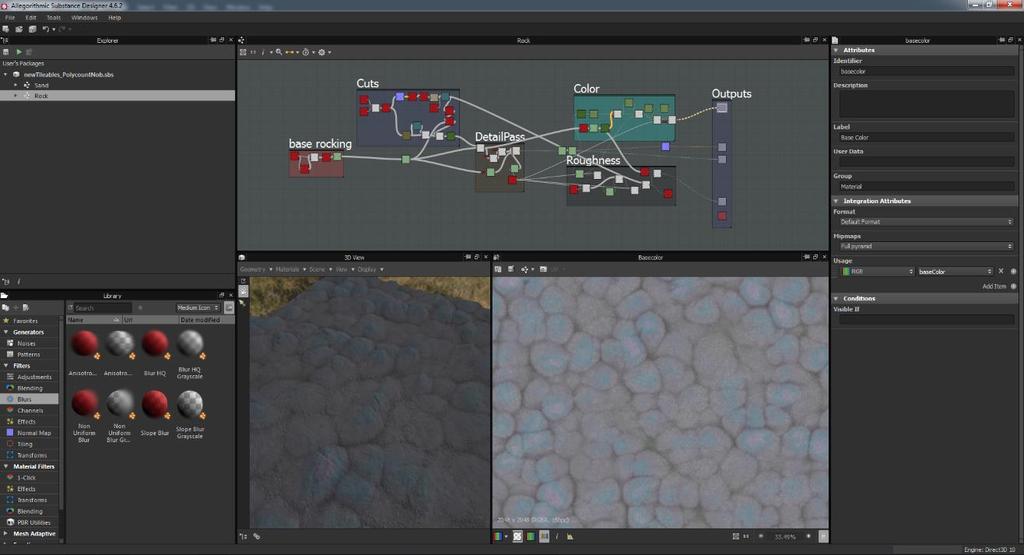Click the link icon at 3D view bottom

pyautogui.click(x=257, y=536)
